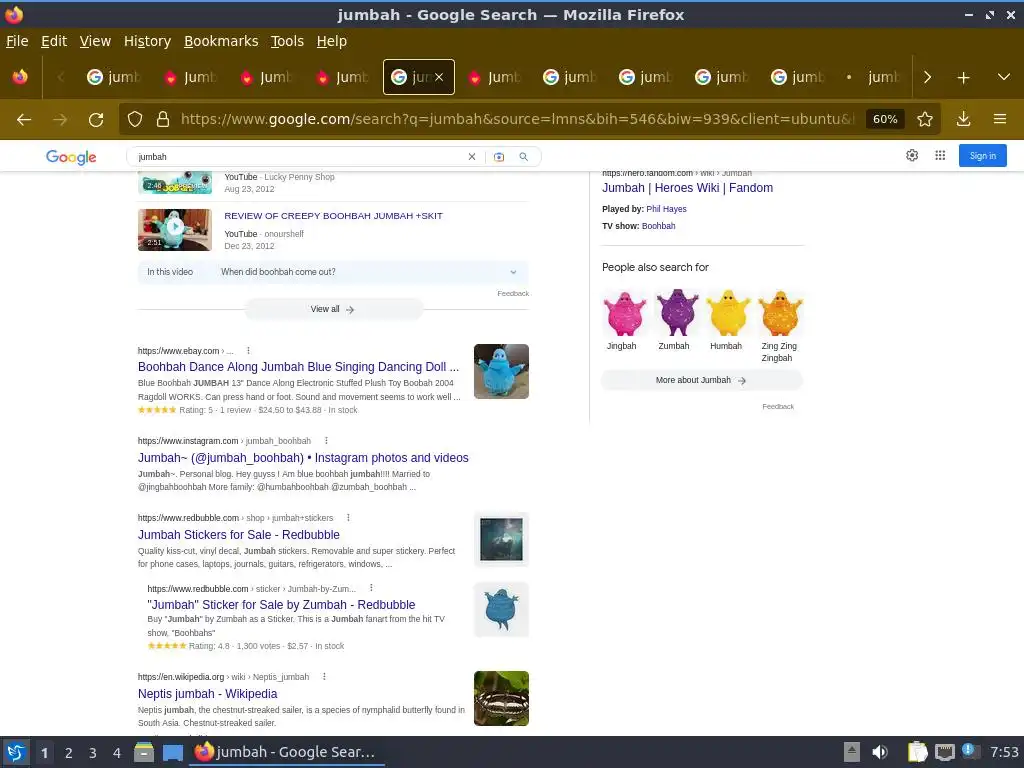Screen dimensions: 1024x768
Task: Open the Tools menu
Action: (287, 41)
